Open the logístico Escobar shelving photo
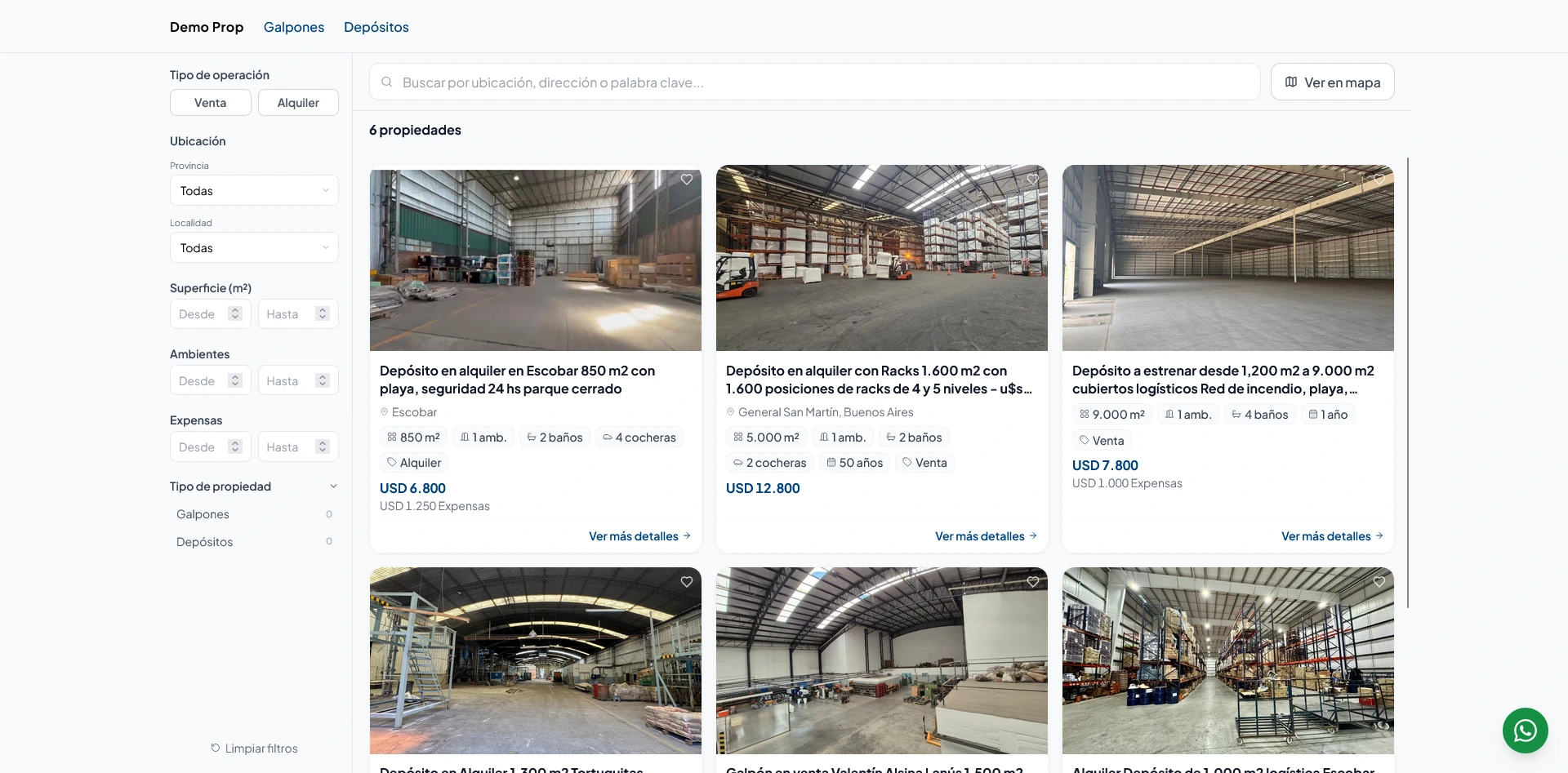The image size is (1568, 773). (1228, 660)
